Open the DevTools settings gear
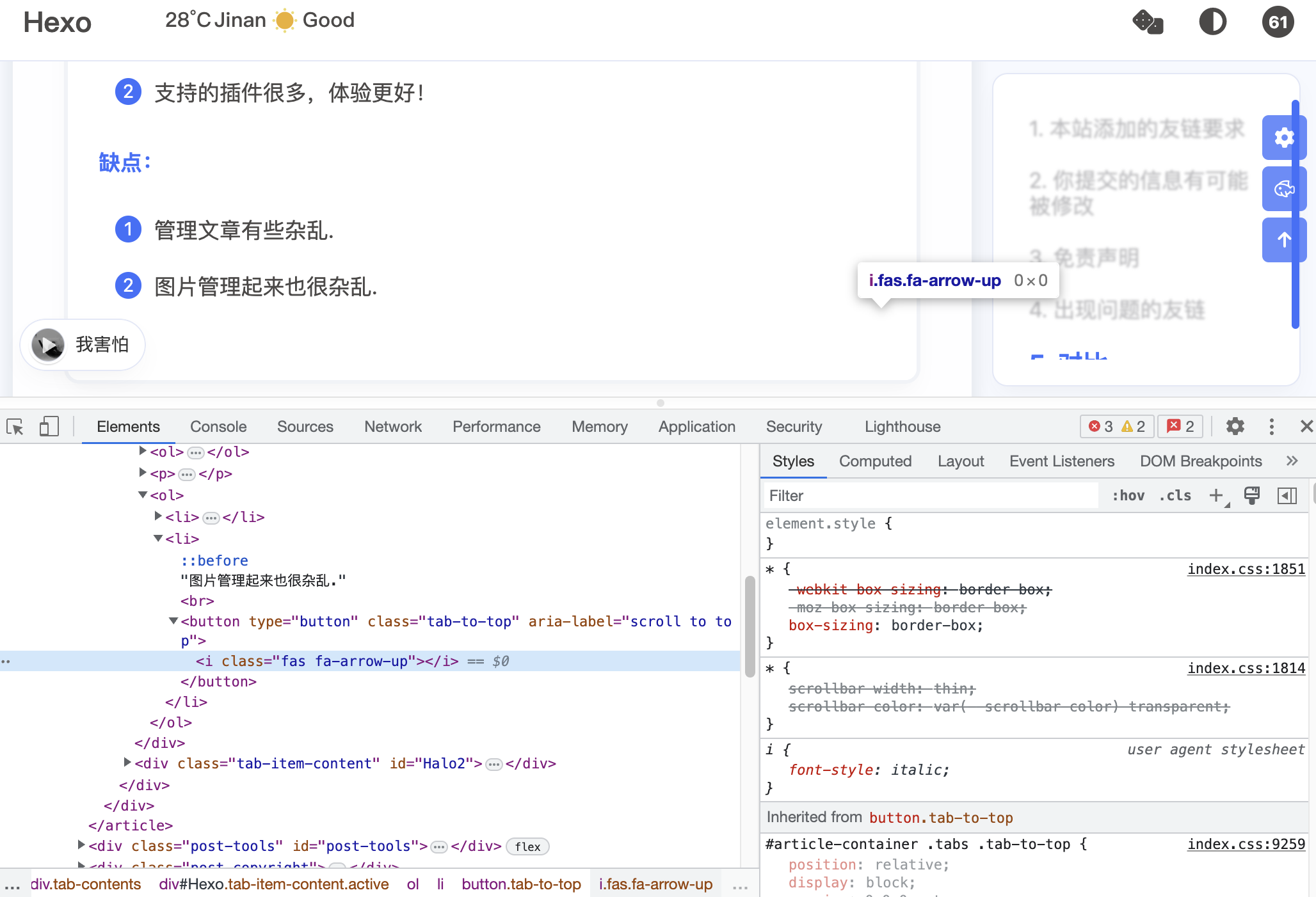 click(1235, 427)
